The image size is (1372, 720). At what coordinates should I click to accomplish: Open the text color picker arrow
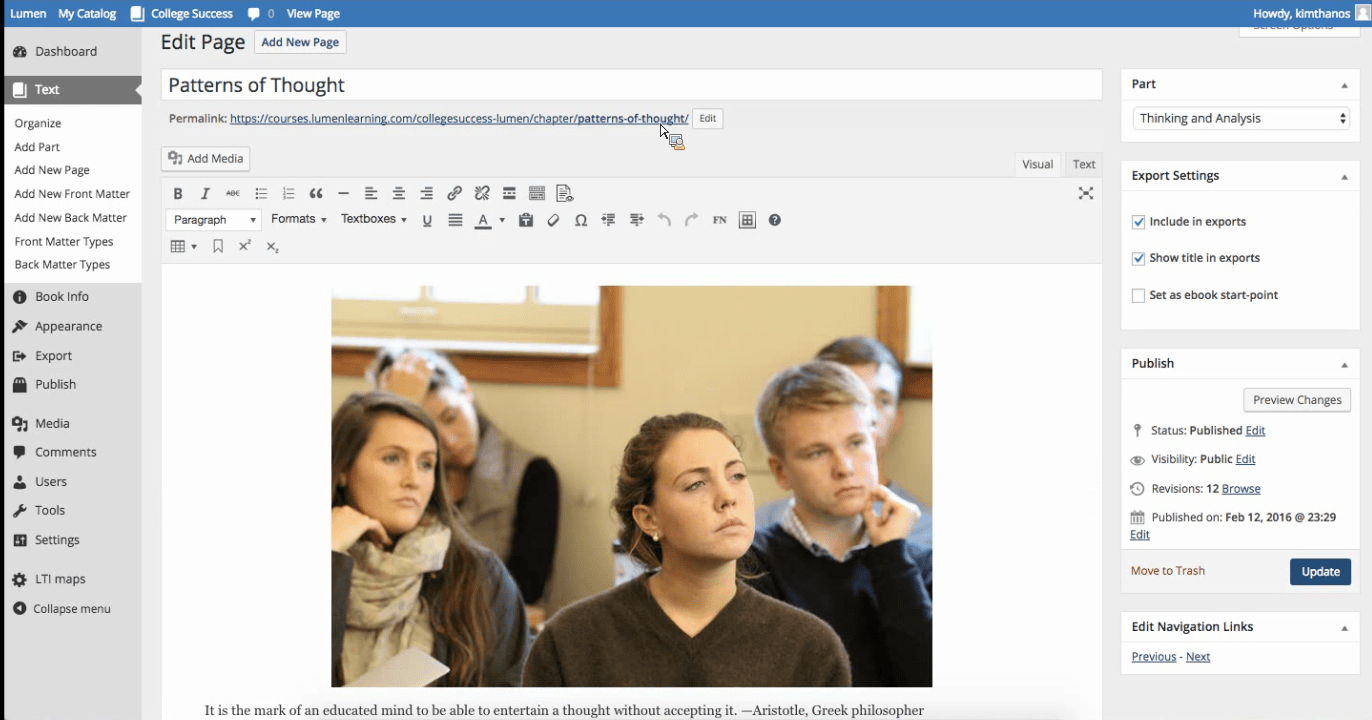tap(502, 220)
